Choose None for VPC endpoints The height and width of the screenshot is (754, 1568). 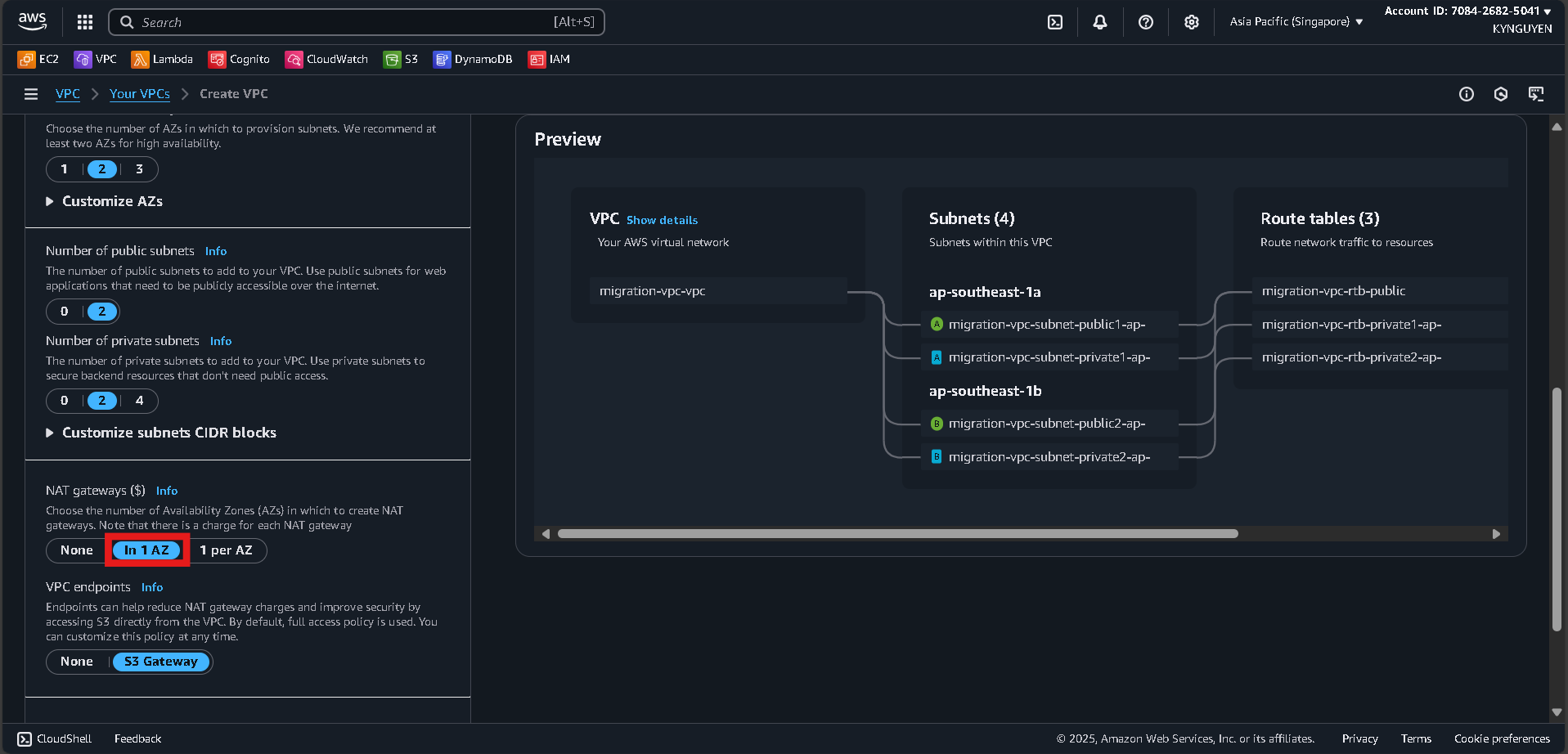click(76, 662)
